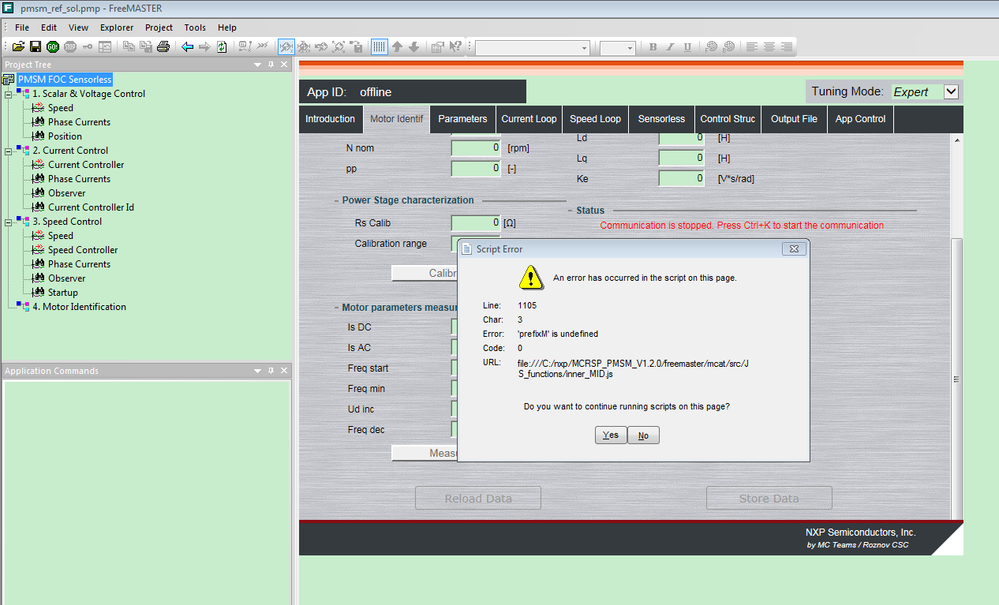Switch to the Output File tab

click(794, 119)
